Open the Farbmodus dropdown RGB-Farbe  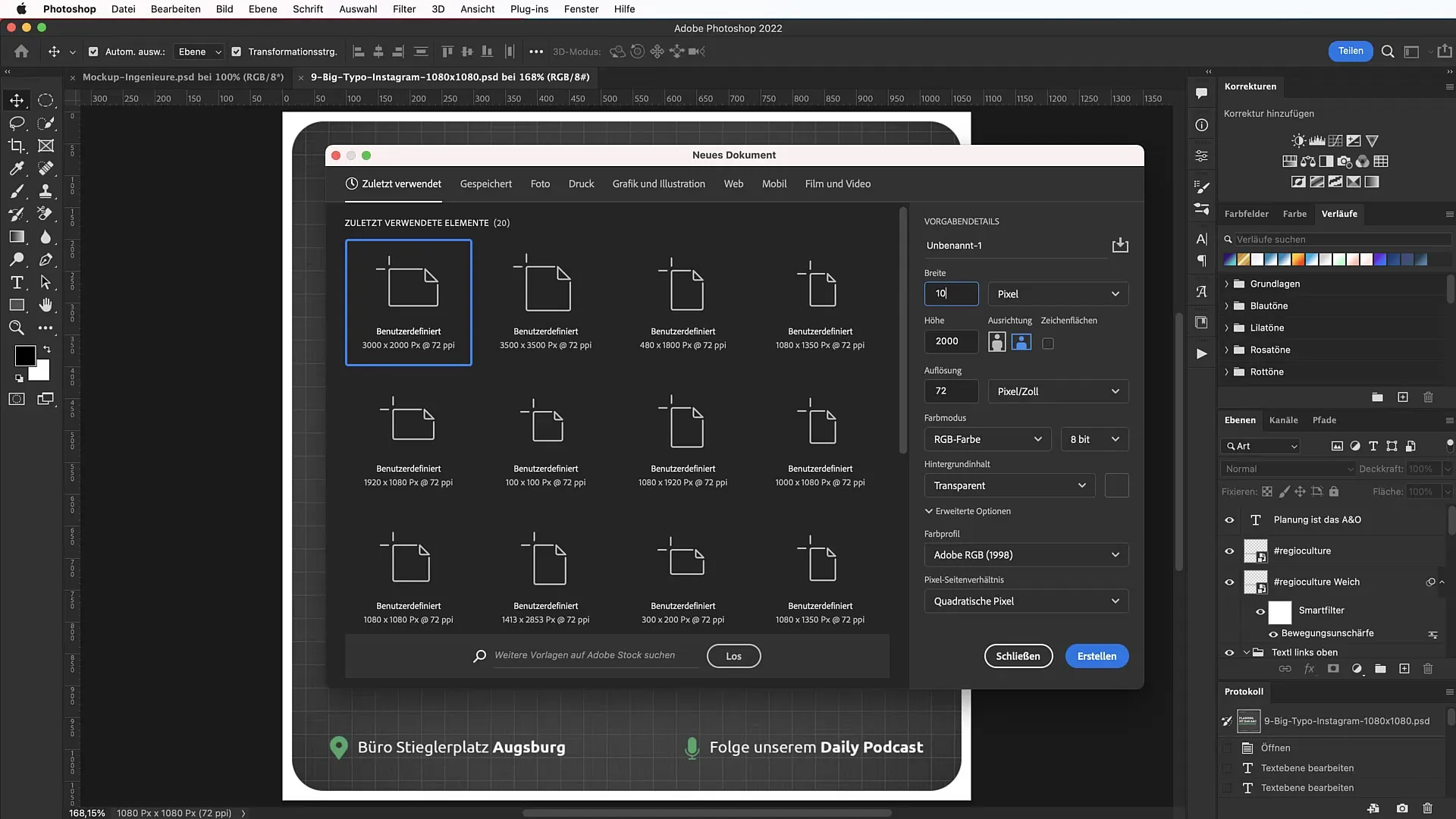985,439
